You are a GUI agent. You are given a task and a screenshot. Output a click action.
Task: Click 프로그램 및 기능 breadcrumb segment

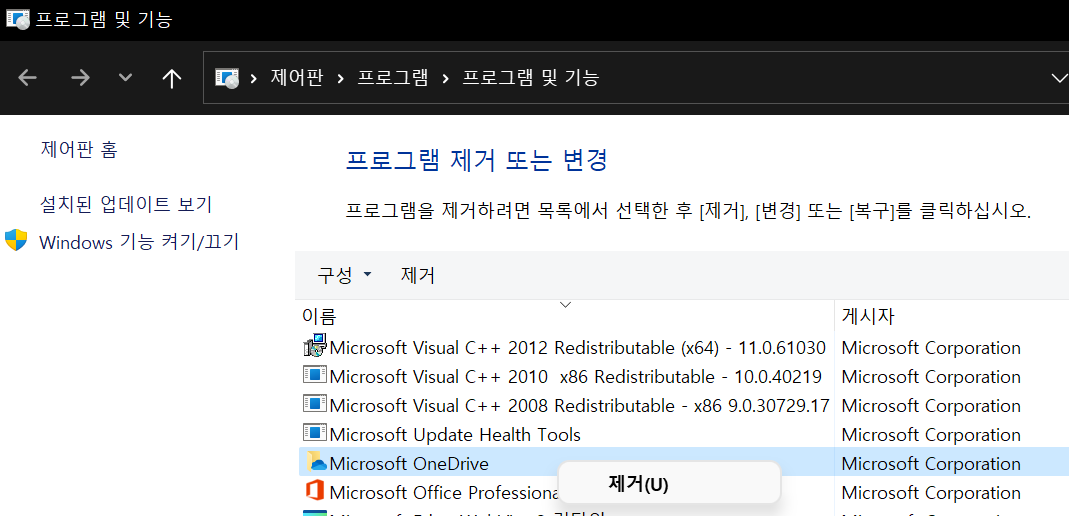click(x=531, y=78)
